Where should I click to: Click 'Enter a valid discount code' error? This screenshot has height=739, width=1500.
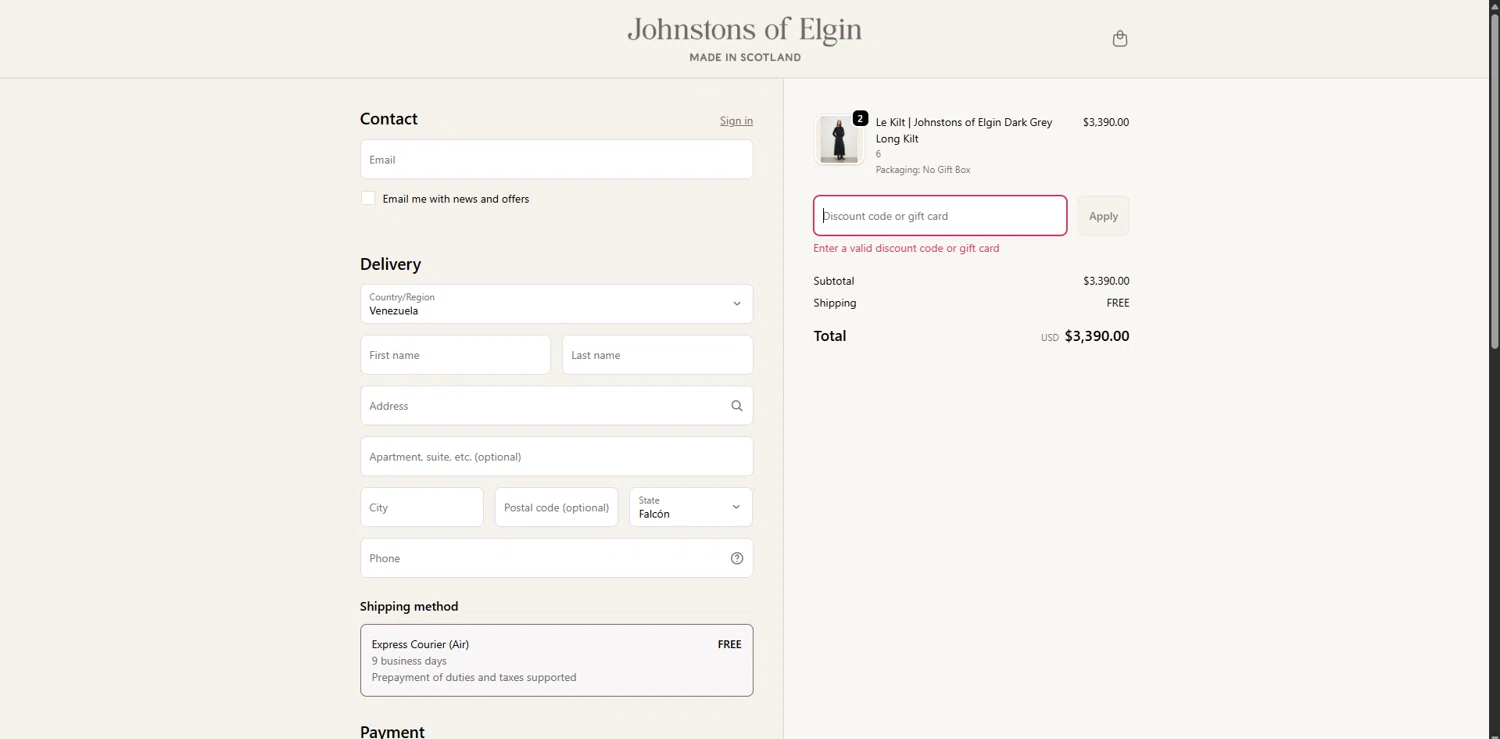pos(906,248)
